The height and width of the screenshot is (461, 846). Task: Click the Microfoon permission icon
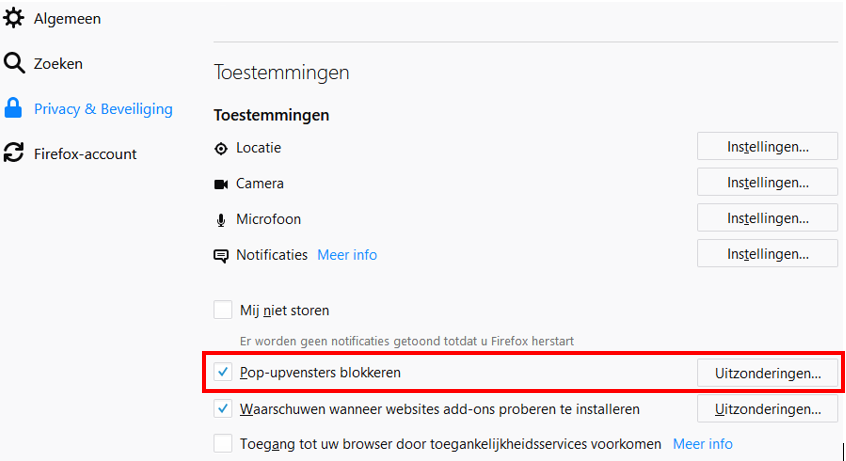click(221, 220)
